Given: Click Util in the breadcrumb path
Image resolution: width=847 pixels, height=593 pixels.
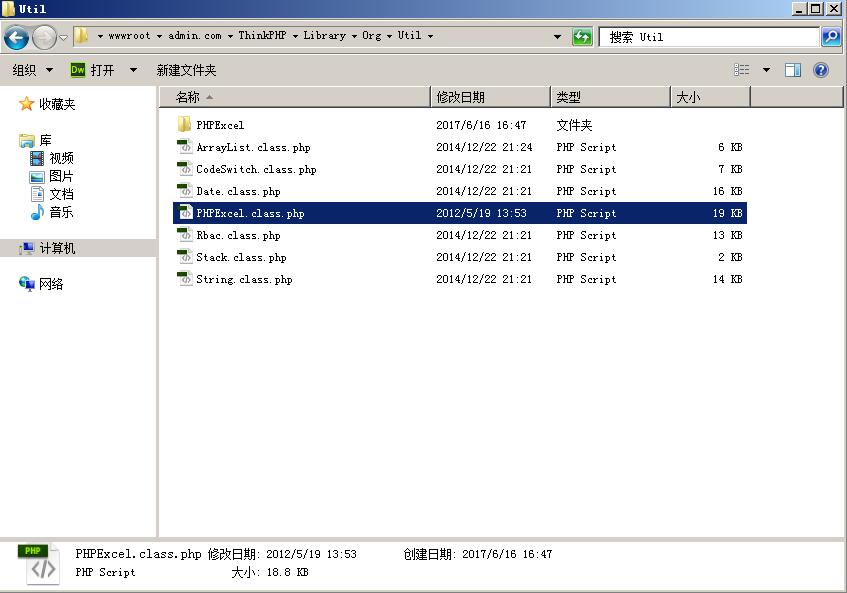Looking at the screenshot, I should coord(409,36).
